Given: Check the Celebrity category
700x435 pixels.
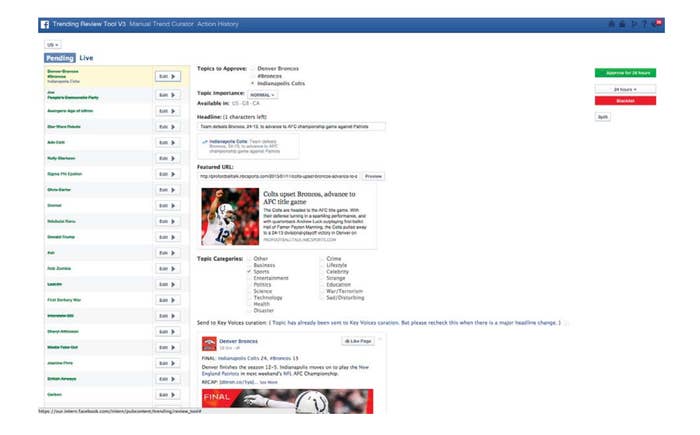Looking at the screenshot, I should (x=322, y=272).
